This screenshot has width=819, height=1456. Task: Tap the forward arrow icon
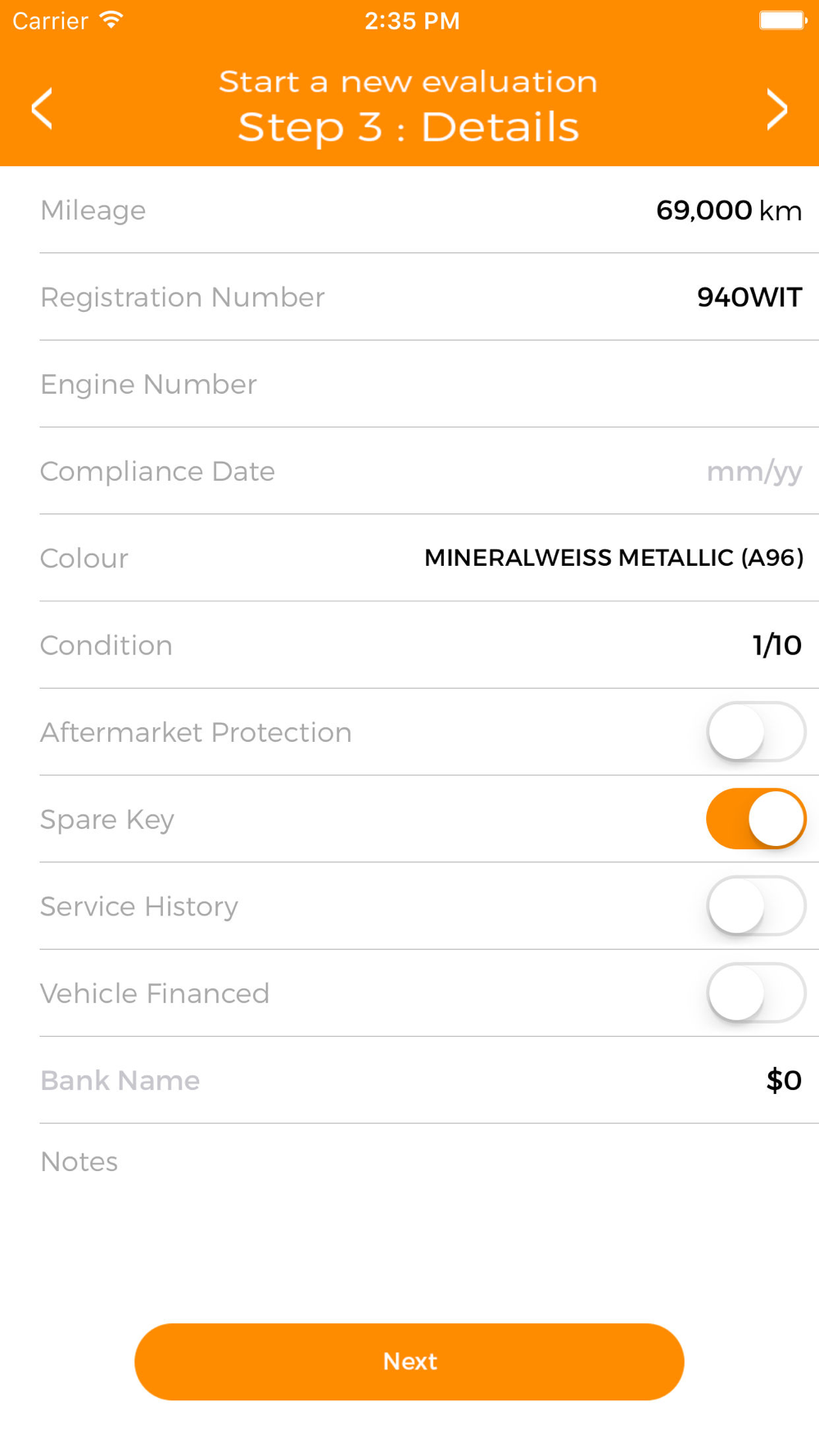(777, 108)
